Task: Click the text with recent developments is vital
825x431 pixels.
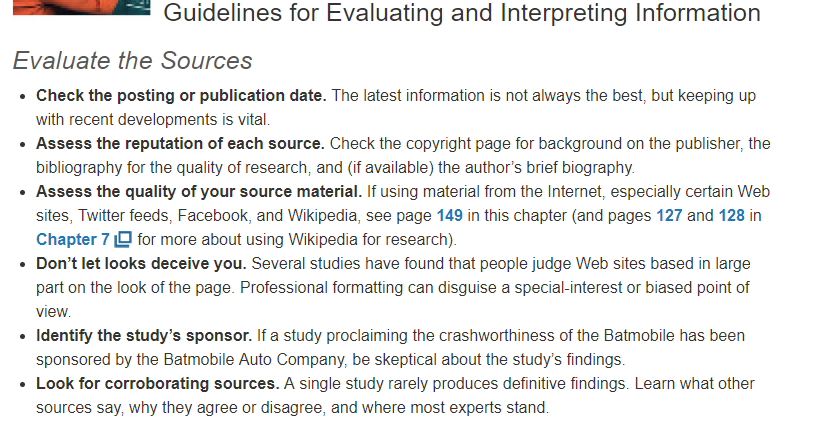Action: coord(153,119)
